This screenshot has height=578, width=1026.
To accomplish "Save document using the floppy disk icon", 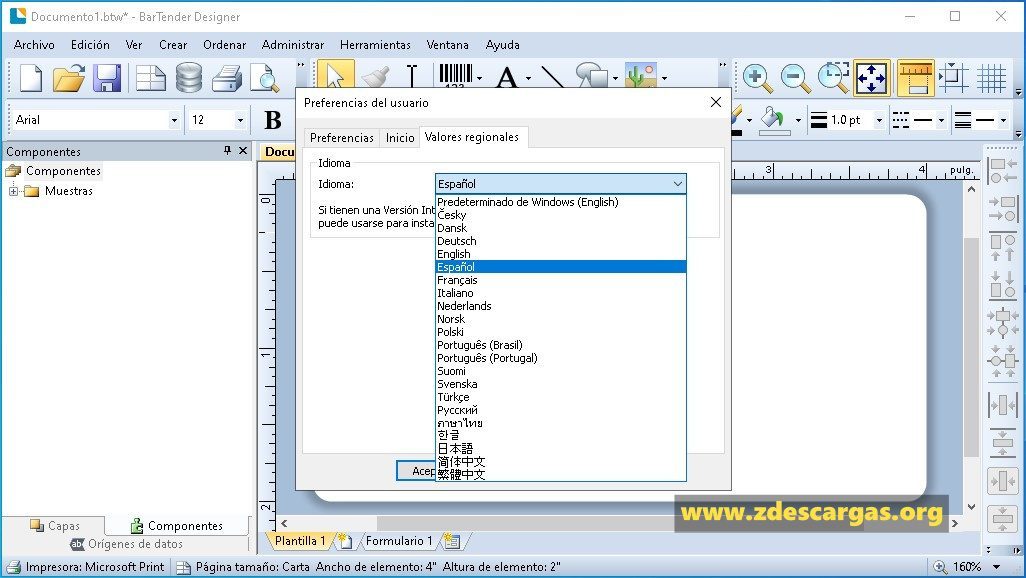I will pyautogui.click(x=107, y=78).
